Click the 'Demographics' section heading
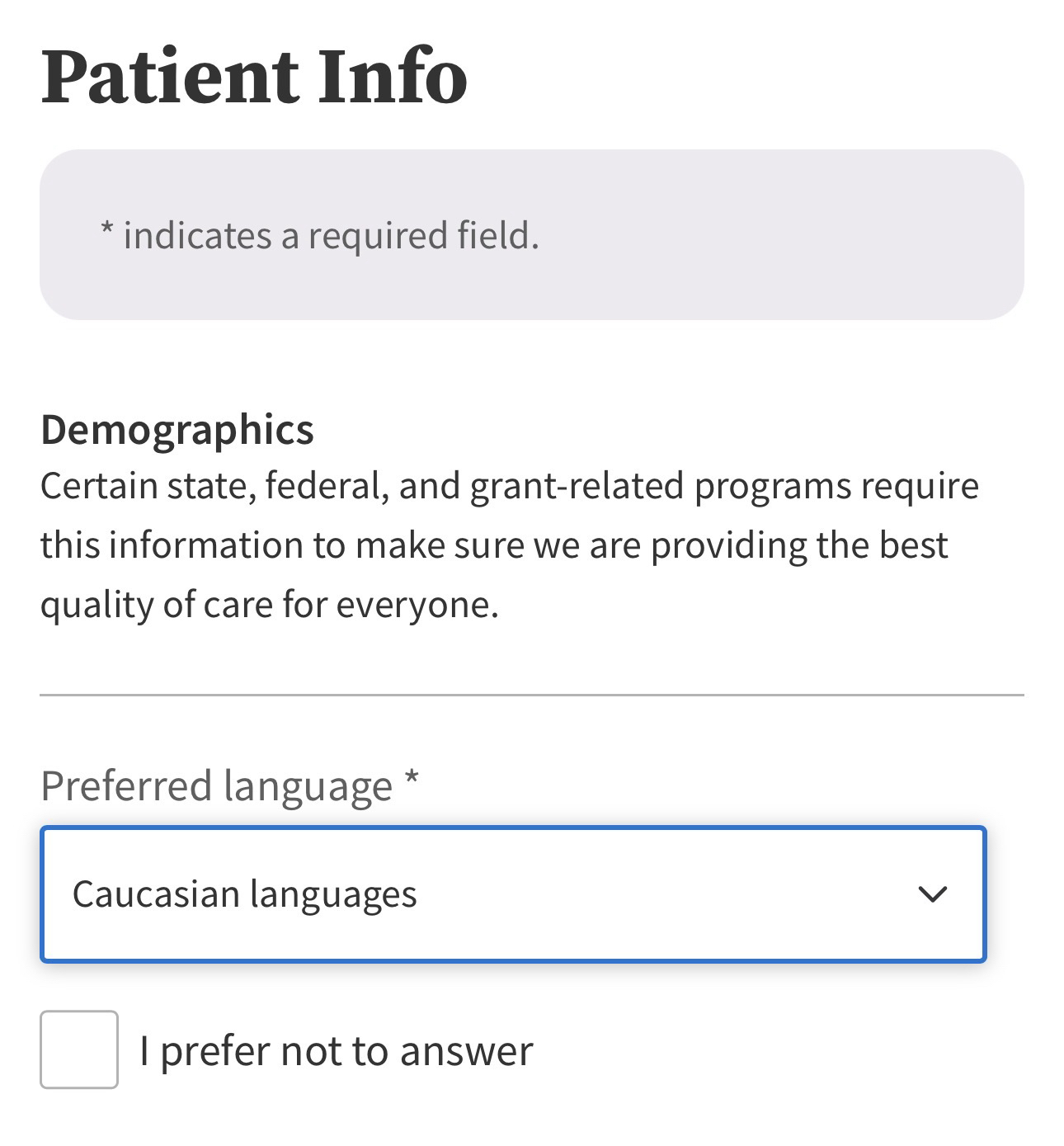This screenshot has width=1064, height=1146. (177, 430)
